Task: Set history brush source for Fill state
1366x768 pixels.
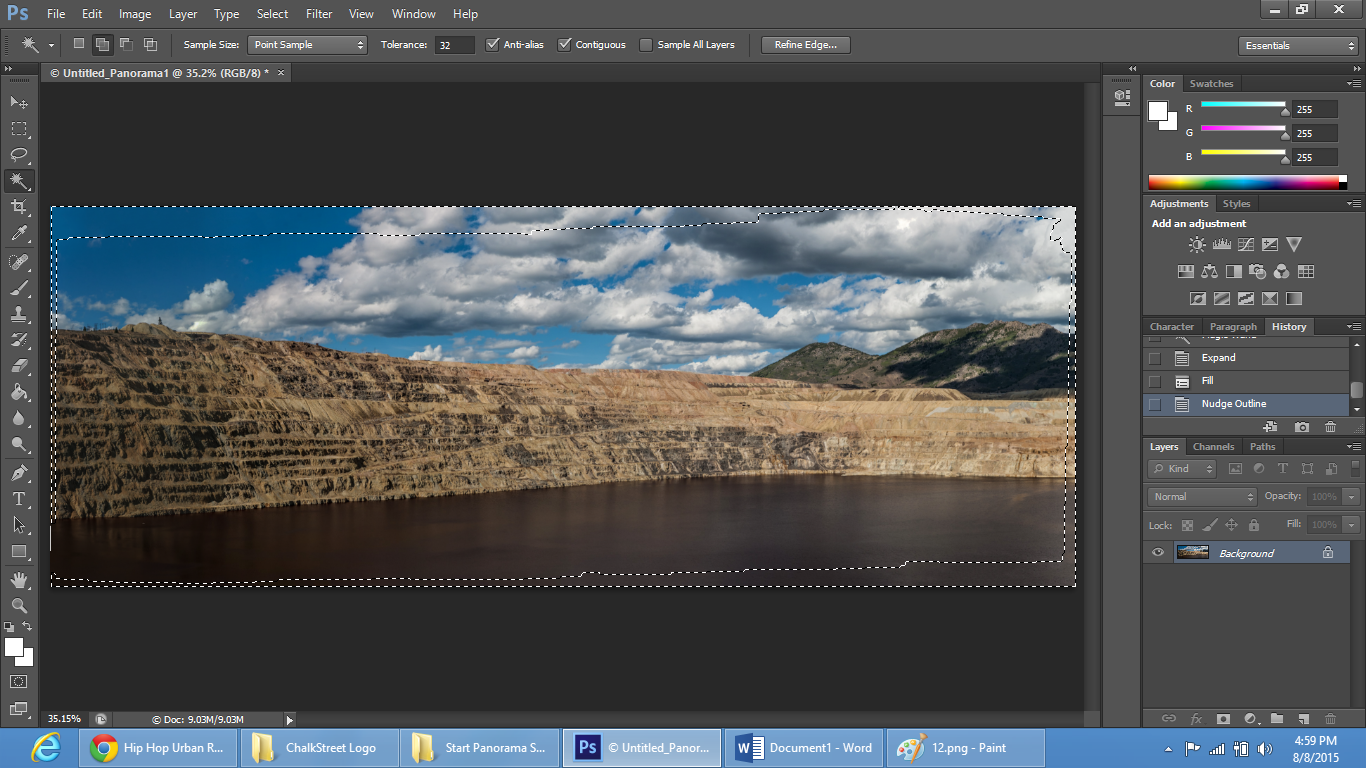Action: point(1155,381)
